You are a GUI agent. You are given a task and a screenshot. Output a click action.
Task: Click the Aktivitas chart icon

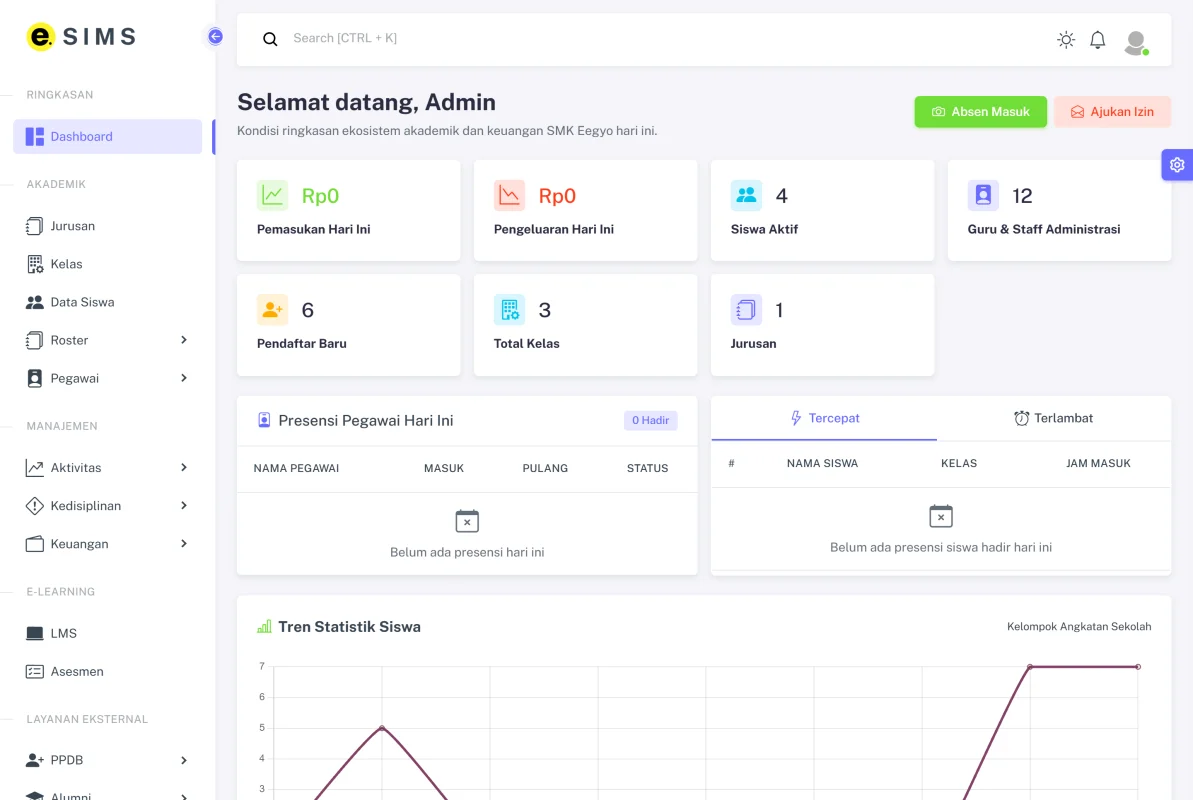[x=35, y=467]
